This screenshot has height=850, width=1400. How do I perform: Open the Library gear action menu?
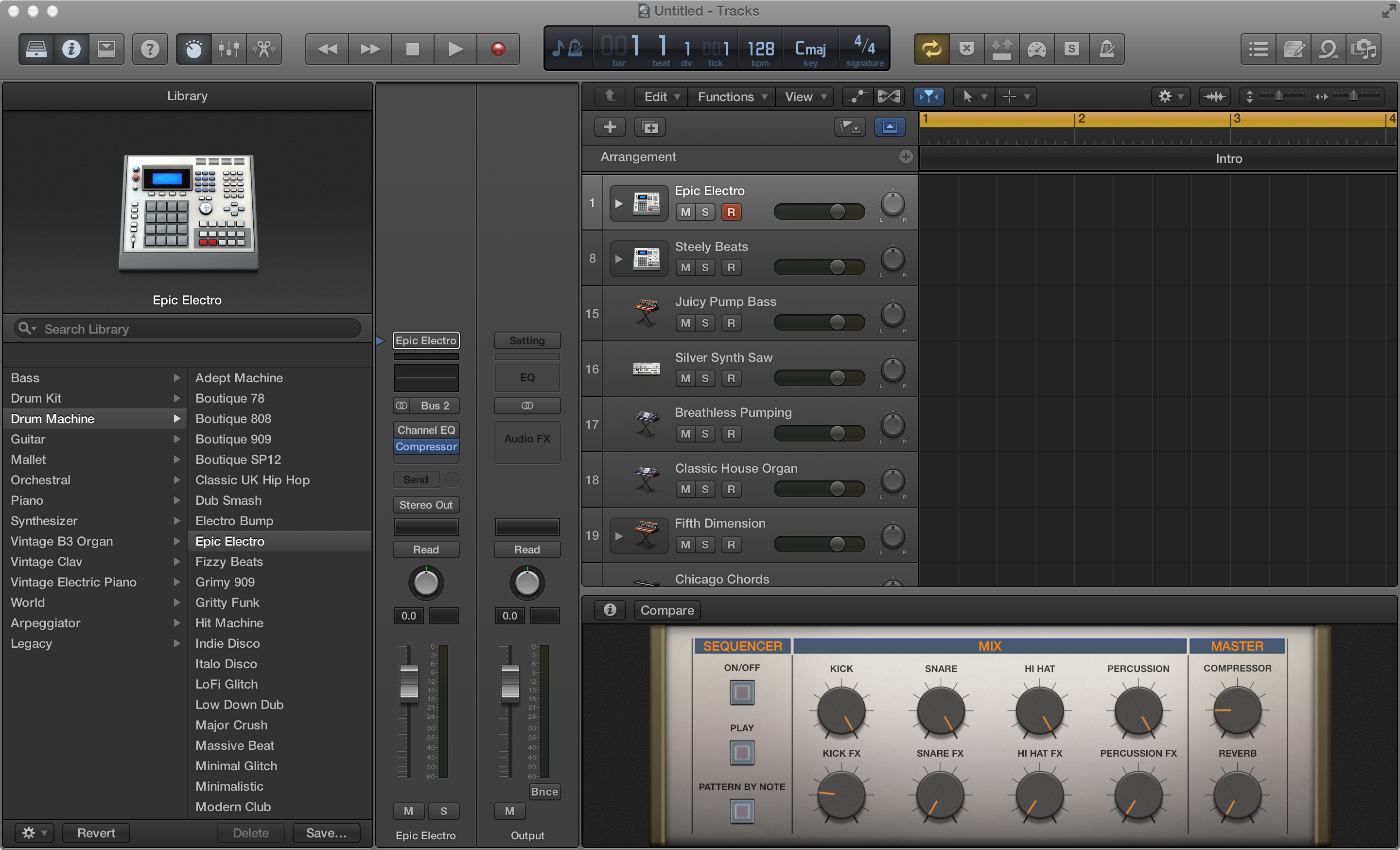(x=34, y=833)
